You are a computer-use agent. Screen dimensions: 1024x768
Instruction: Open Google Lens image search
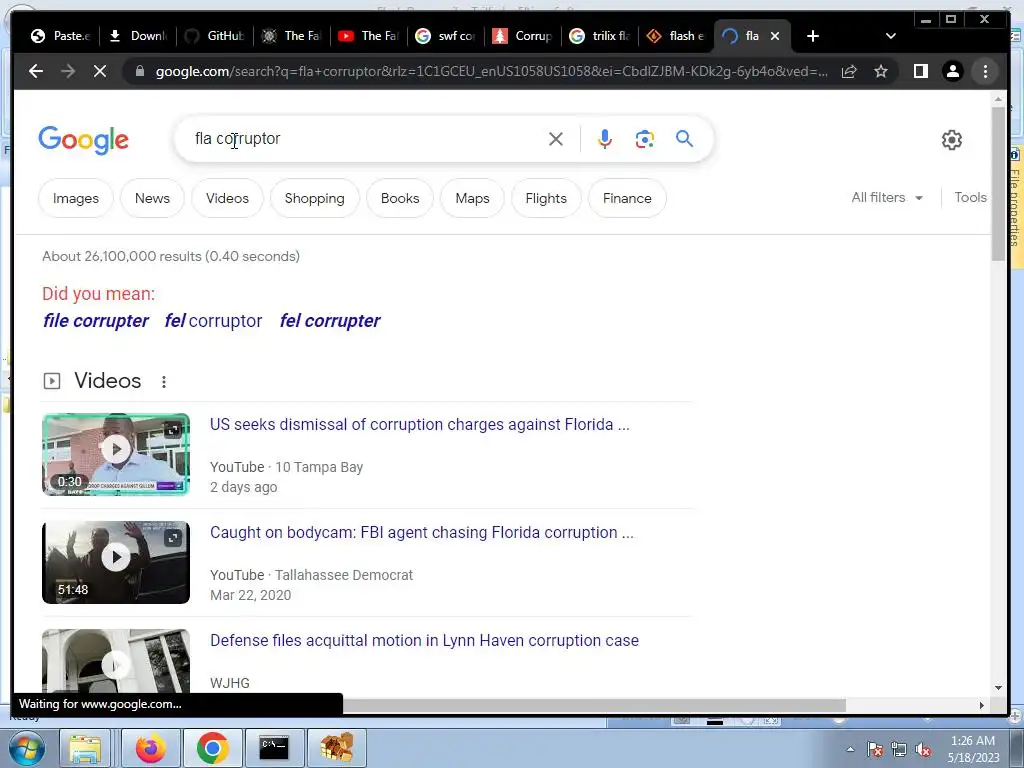click(x=645, y=139)
